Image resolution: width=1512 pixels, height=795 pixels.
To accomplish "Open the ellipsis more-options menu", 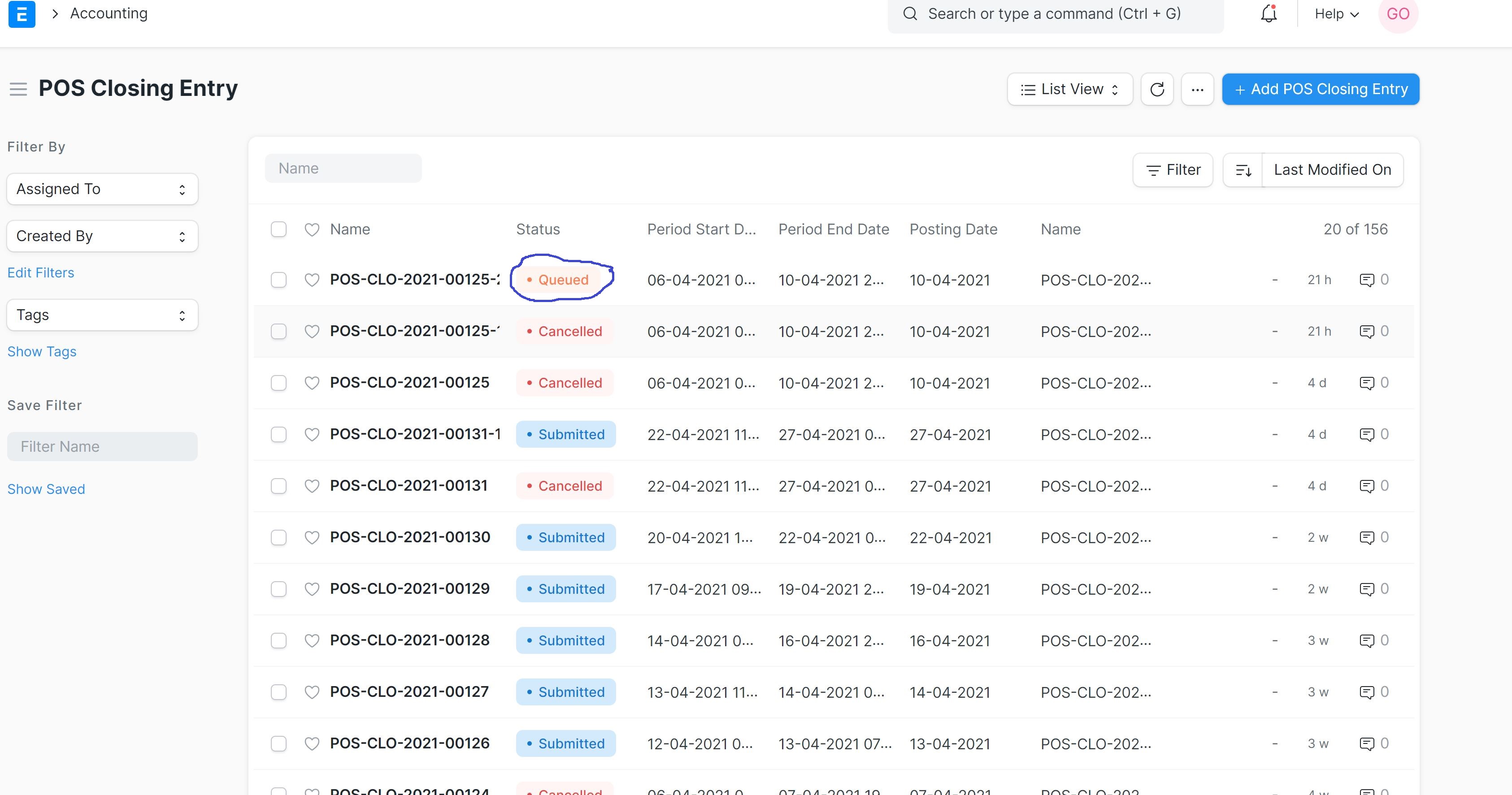I will [1197, 89].
